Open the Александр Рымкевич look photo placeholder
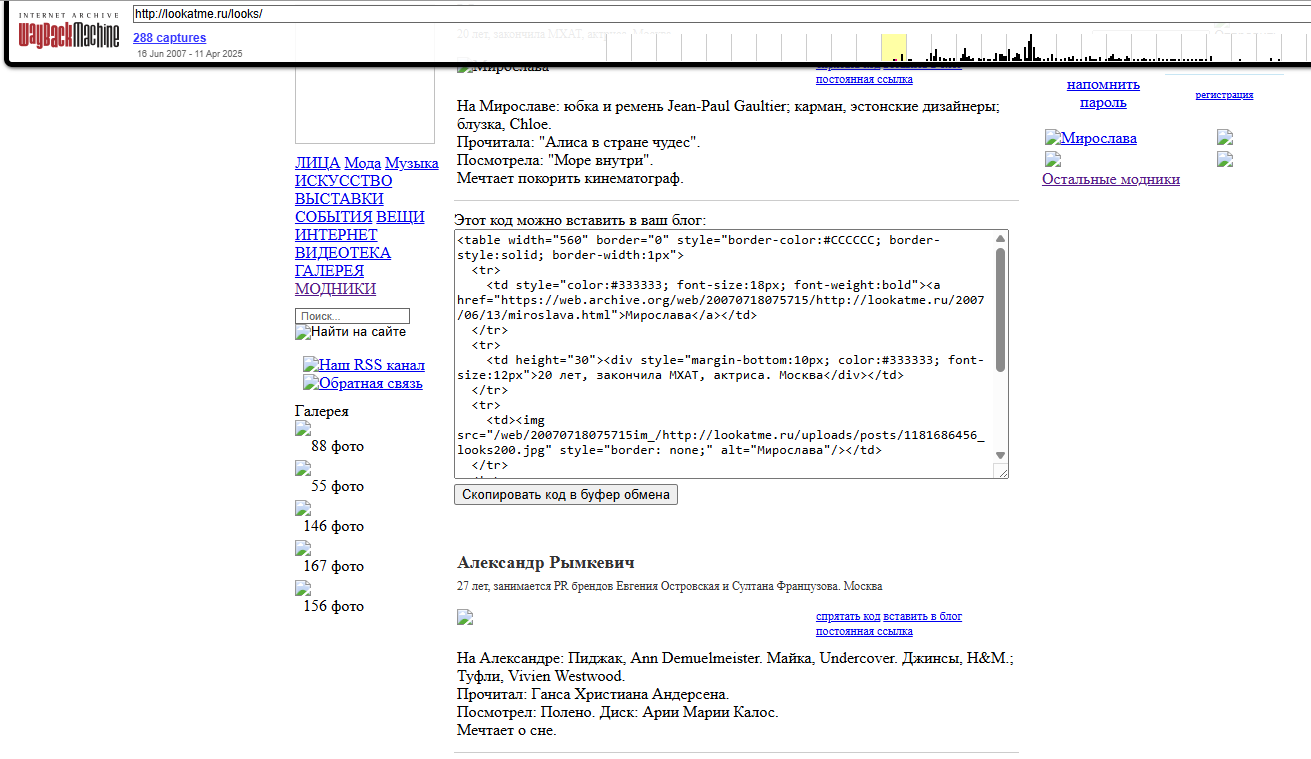This screenshot has width=1311, height=759. click(x=465, y=617)
